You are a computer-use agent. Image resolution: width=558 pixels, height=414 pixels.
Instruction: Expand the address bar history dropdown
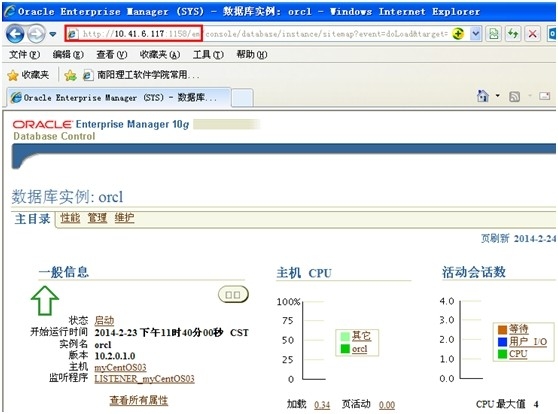(x=475, y=34)
